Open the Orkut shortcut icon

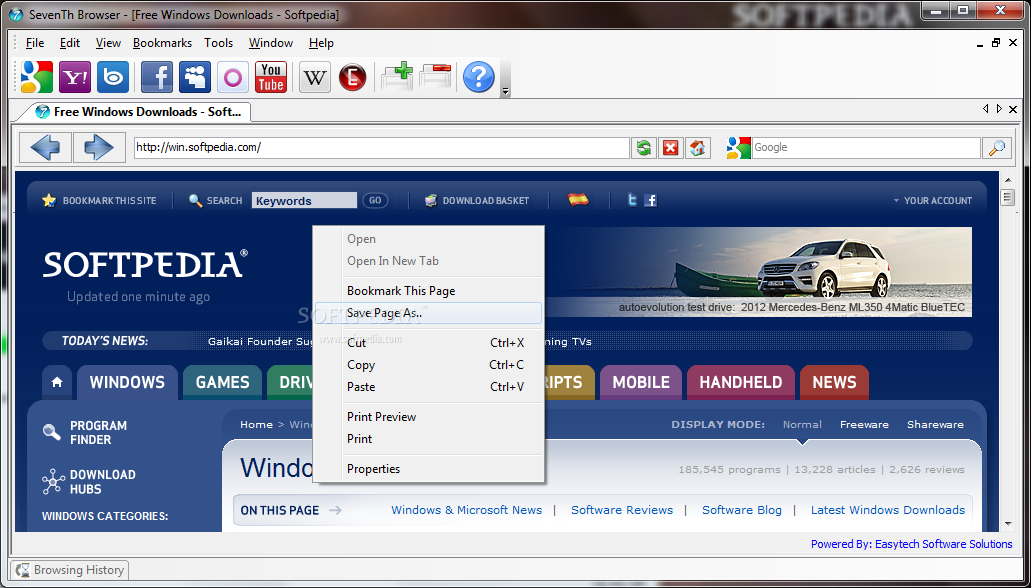coord(233,77)
